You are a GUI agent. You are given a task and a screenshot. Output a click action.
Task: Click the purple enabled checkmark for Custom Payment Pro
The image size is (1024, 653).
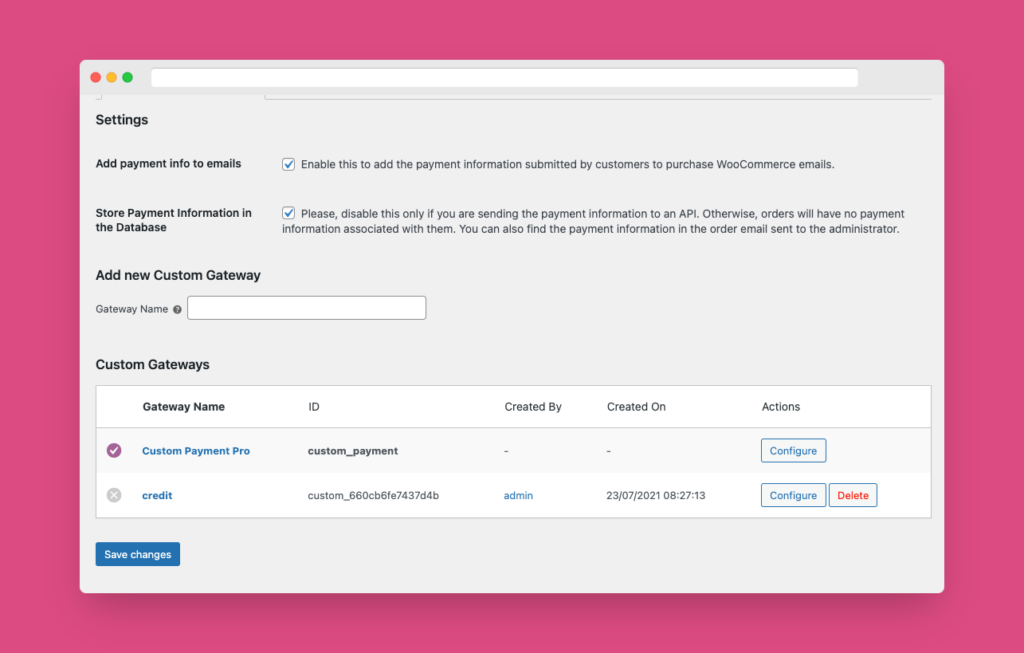point(114,451)
